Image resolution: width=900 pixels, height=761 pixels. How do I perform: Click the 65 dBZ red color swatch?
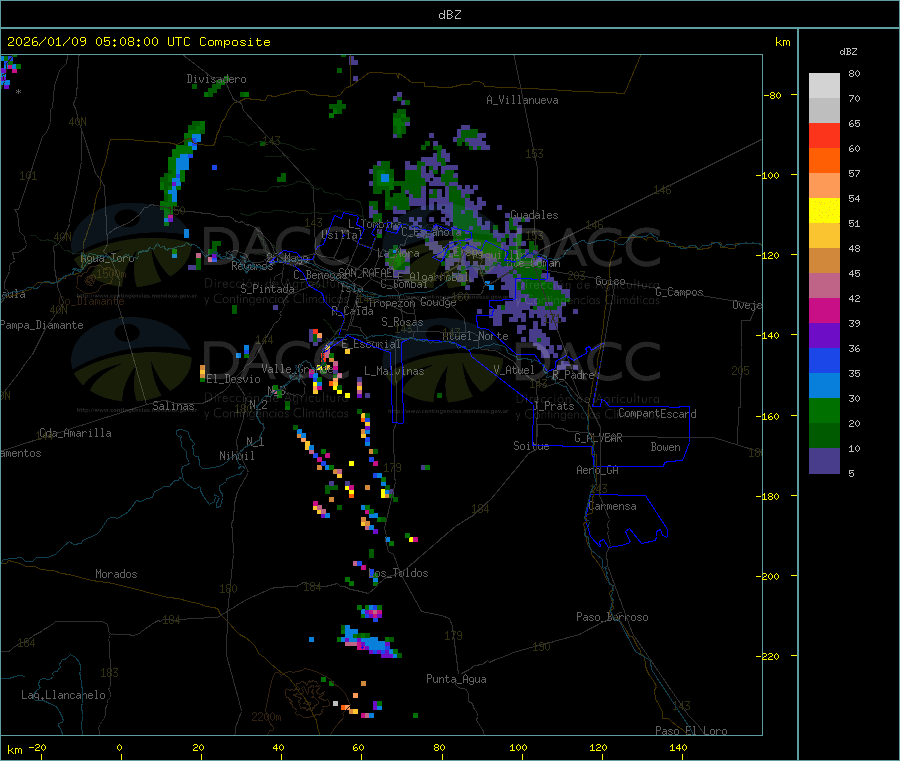(824, 135)
